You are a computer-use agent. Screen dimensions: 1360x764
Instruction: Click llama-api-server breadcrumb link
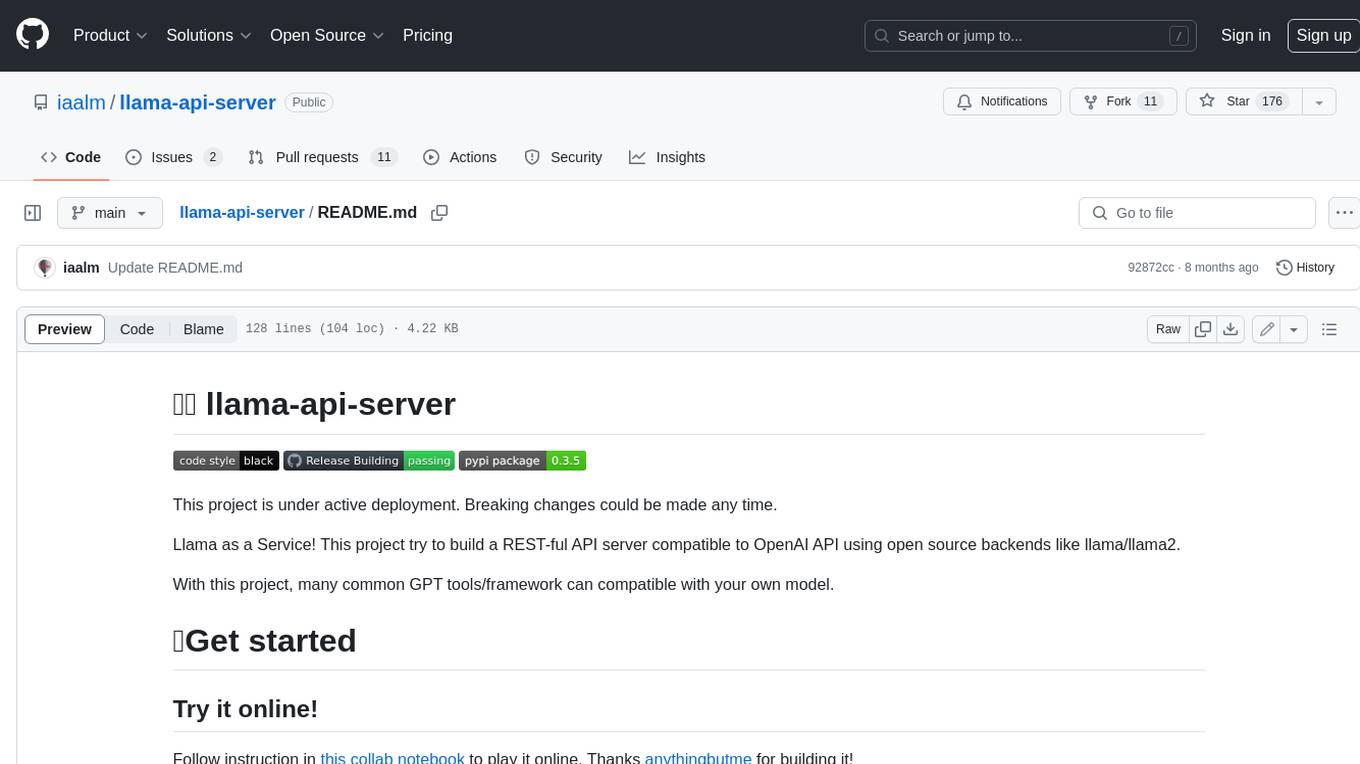click(242, 212)
